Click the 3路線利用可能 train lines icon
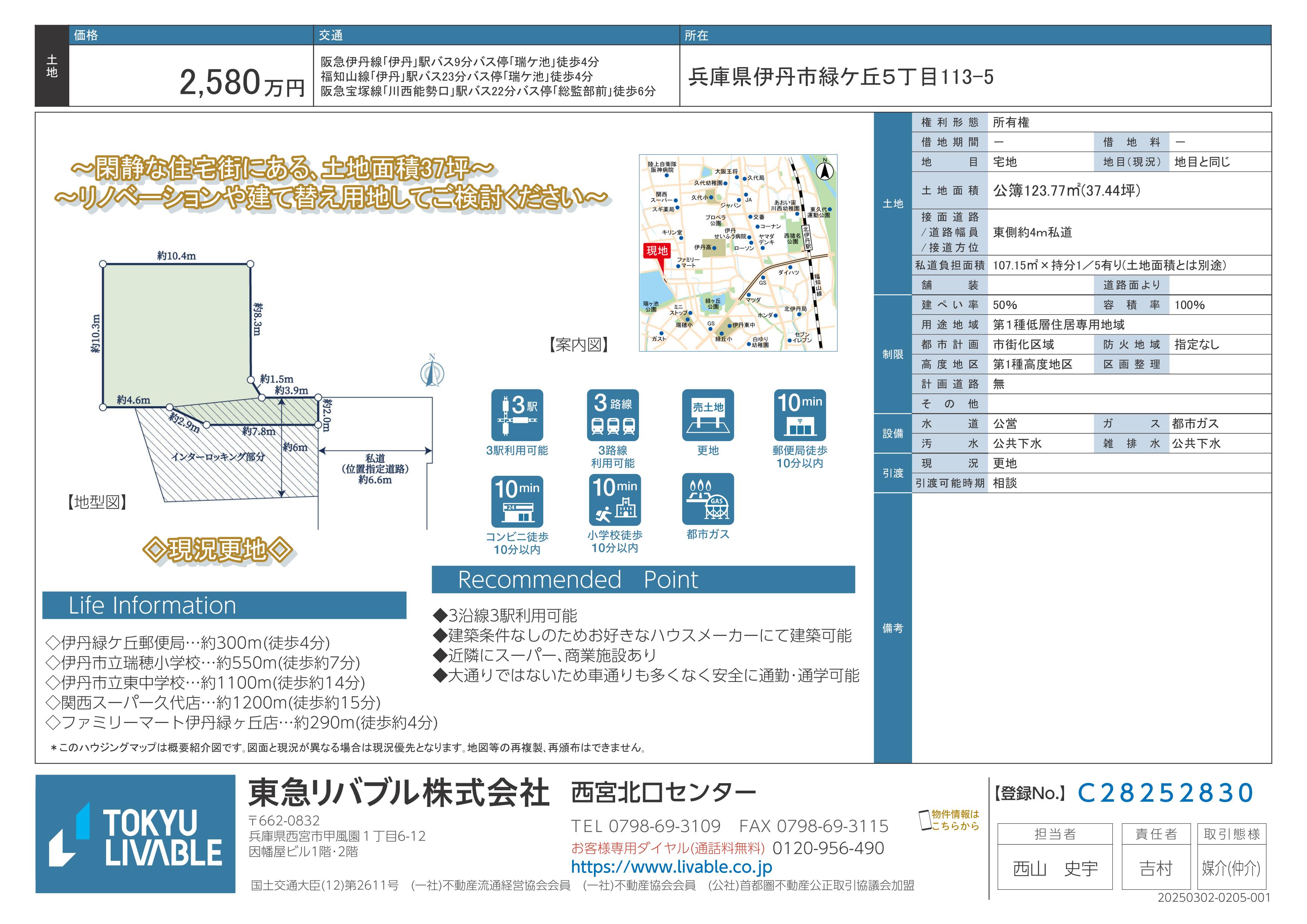The height and width of the screenshot is (924, 1307). [613, 415]
